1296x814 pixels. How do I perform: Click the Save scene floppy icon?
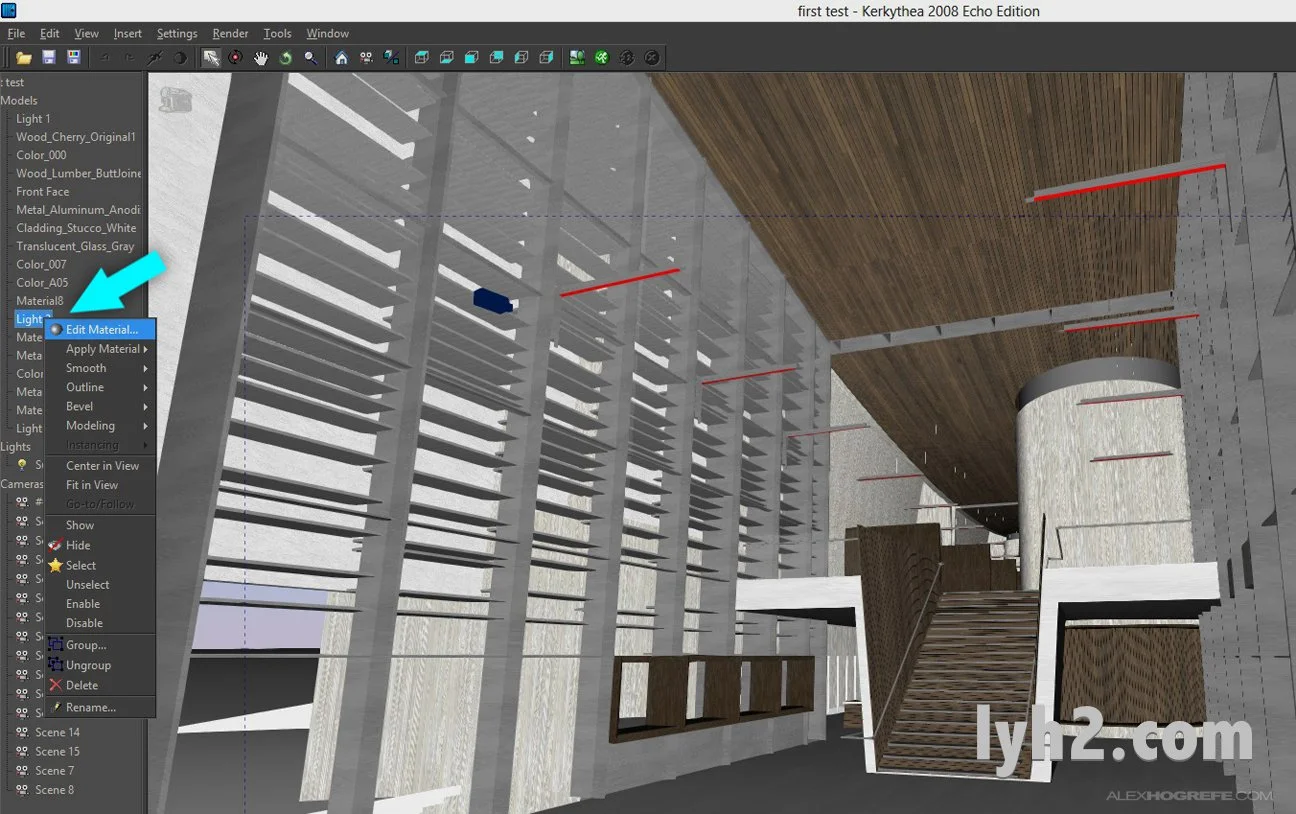[49, 58]
